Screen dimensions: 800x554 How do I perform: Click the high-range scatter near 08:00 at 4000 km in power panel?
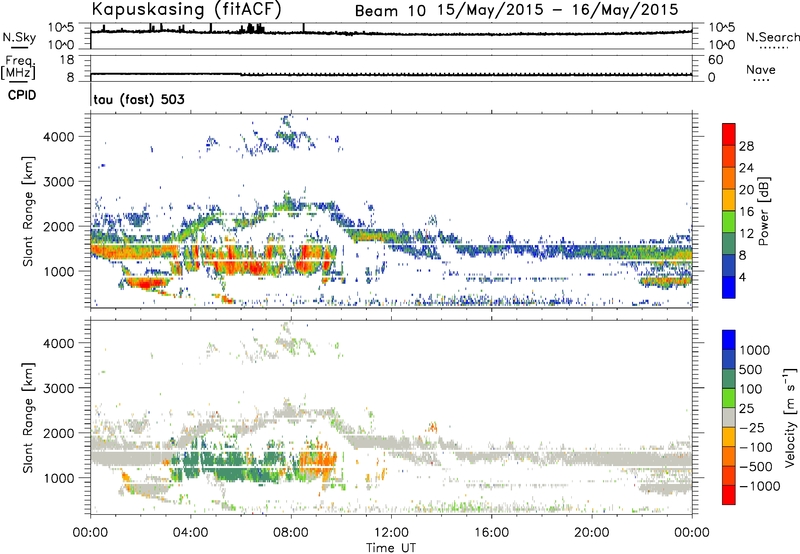click(288, 135)
